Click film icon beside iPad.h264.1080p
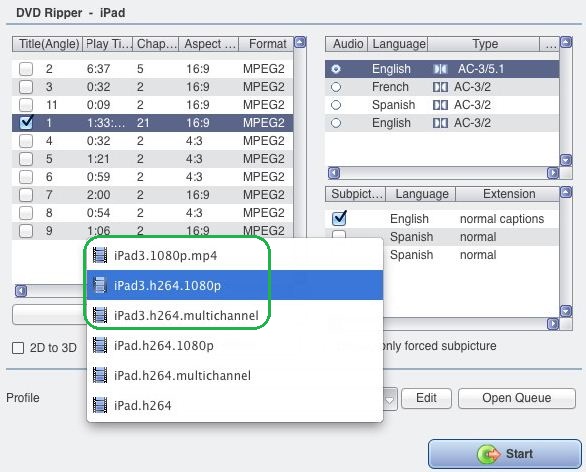This screenshot has height=472, width=586. 100,345
